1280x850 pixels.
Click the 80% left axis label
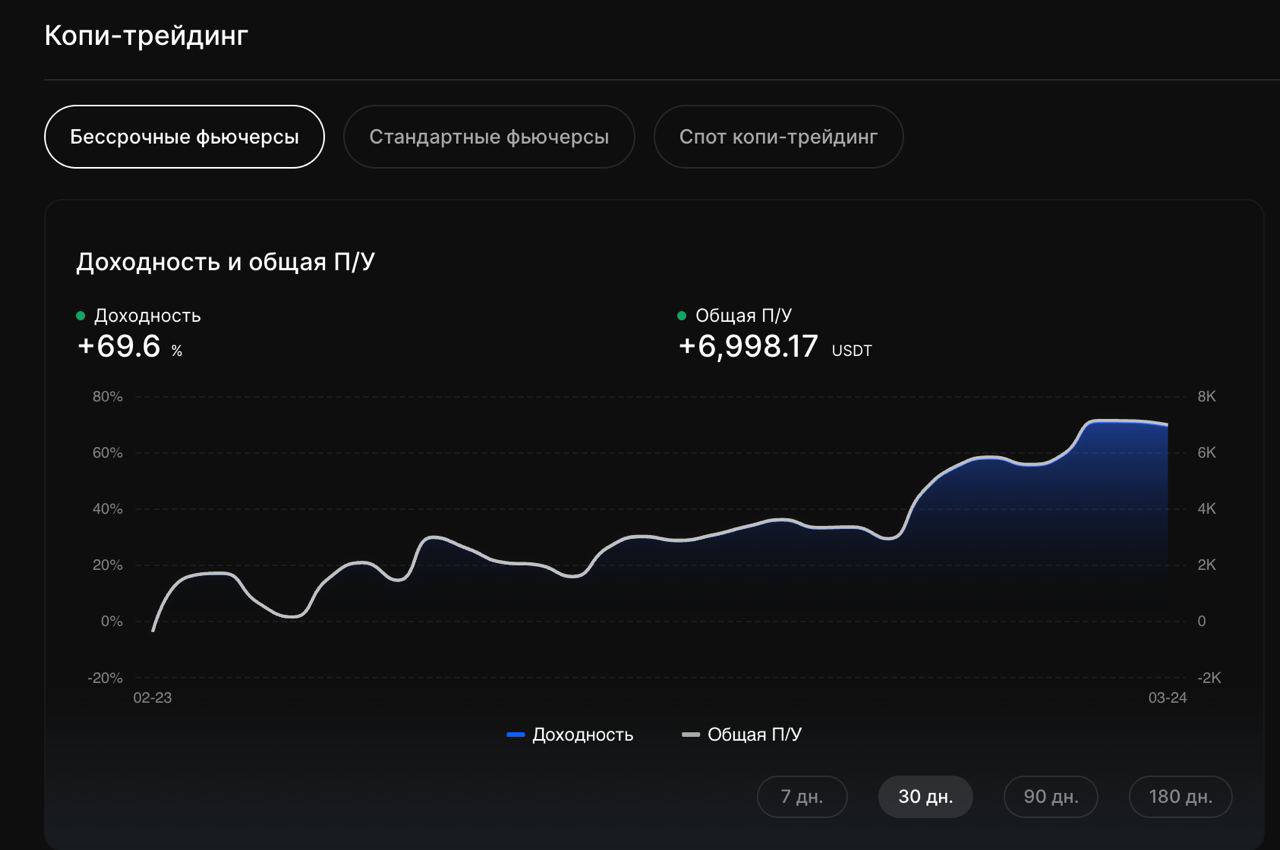pyautogui.click(x=107, y=397)
